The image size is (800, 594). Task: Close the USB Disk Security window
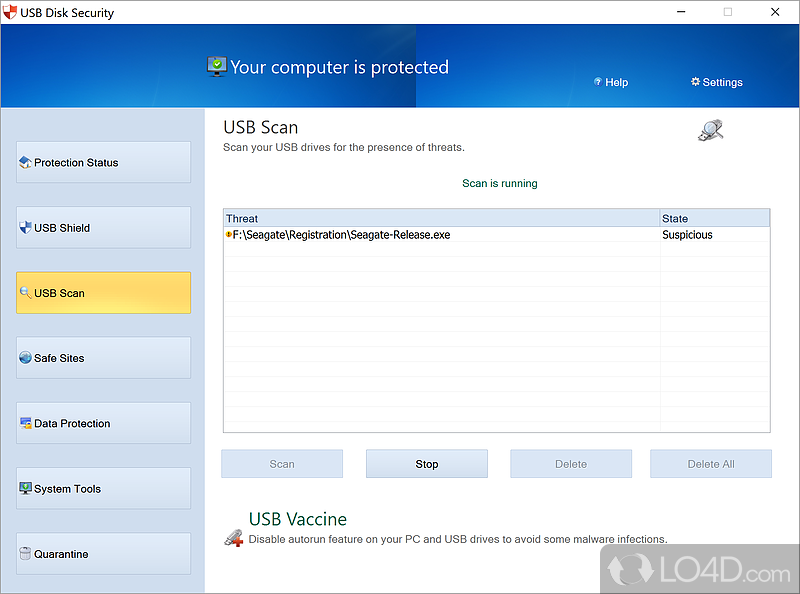pos(775,12)
